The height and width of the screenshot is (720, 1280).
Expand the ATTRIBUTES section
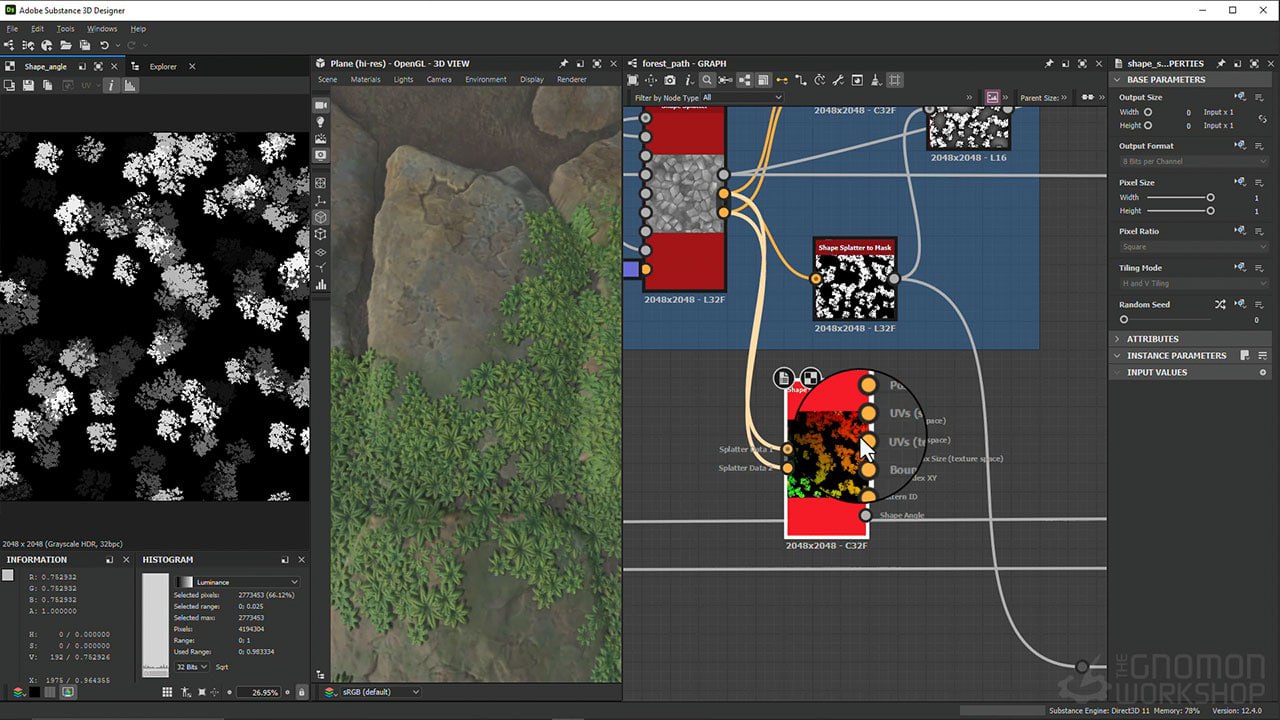pos(1117,339)
